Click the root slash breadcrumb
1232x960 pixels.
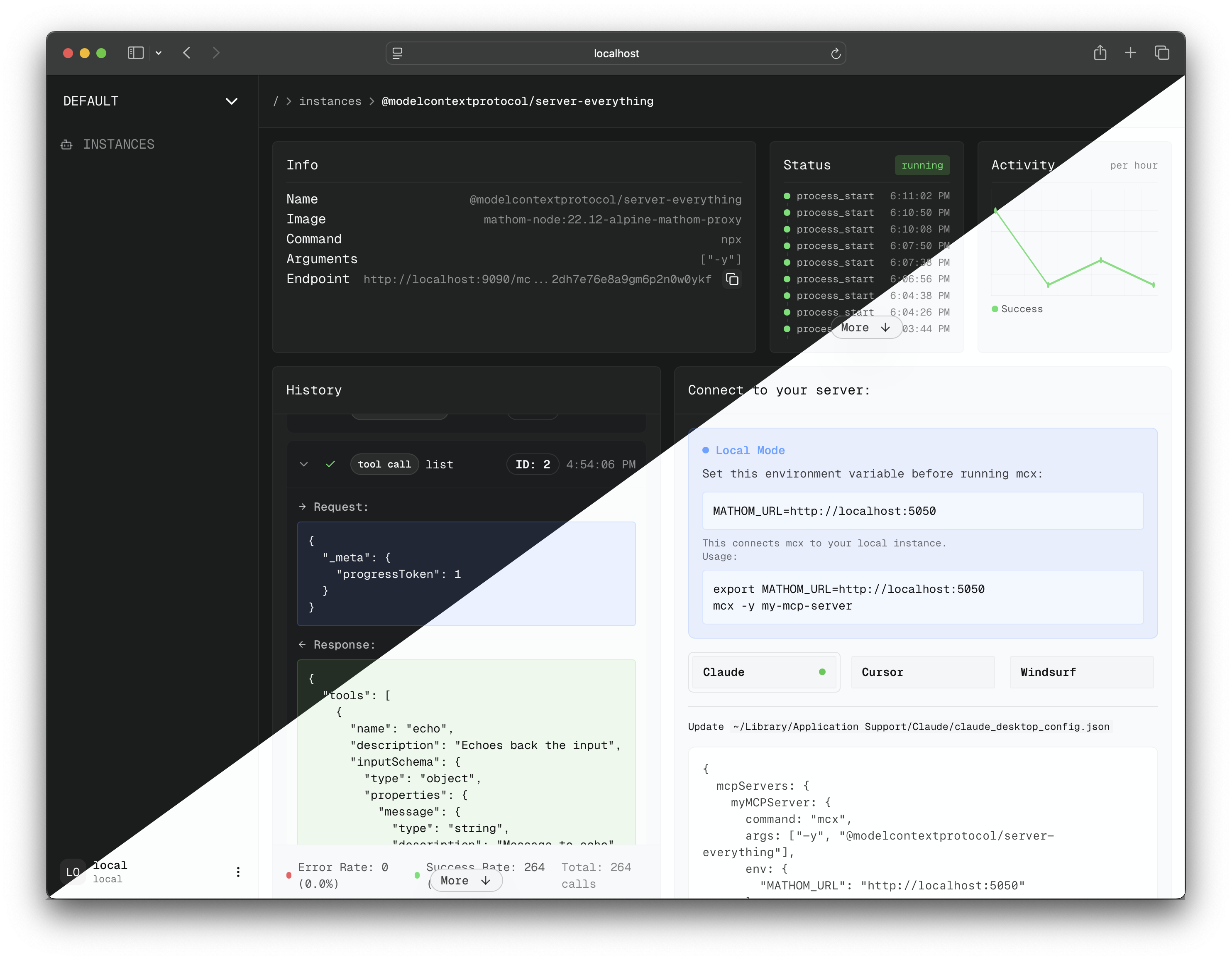tap(276, 101)
